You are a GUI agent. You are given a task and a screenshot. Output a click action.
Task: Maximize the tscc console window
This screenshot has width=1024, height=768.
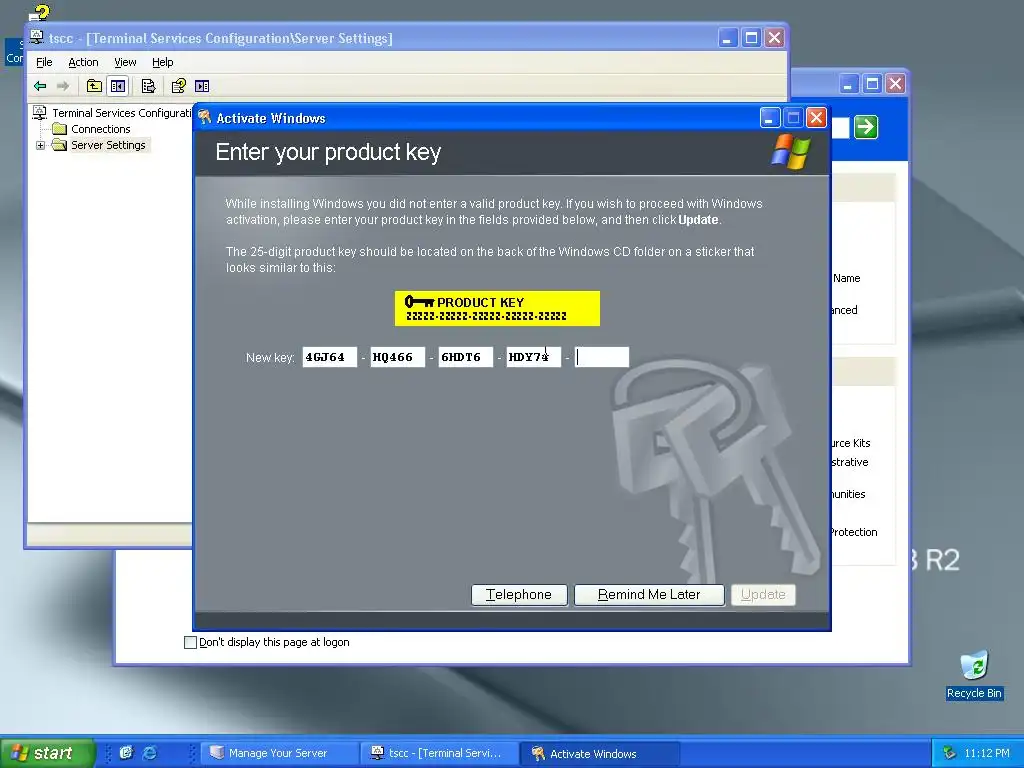751,38
